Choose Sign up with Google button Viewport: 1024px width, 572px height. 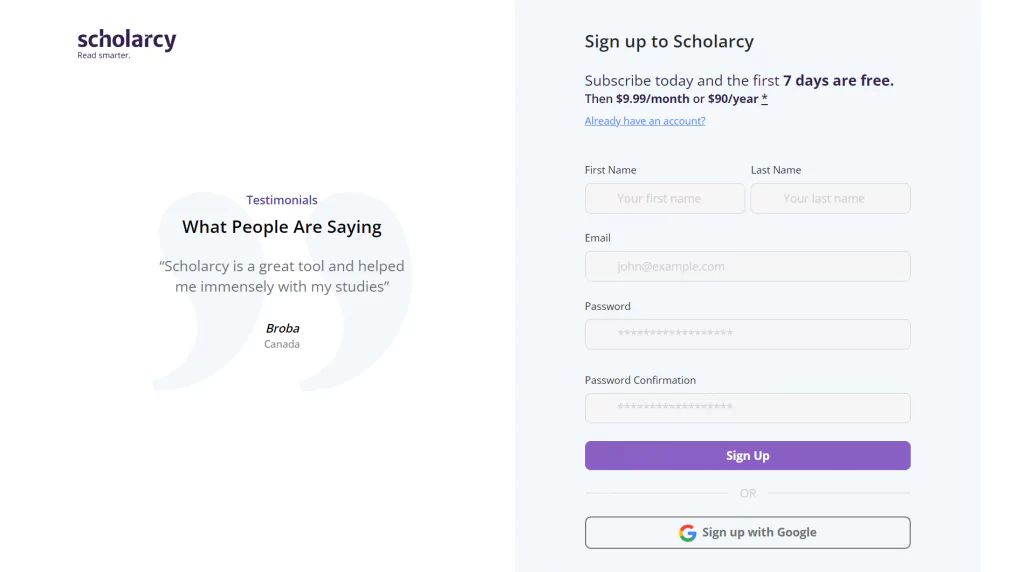click(x=748, y=533)
